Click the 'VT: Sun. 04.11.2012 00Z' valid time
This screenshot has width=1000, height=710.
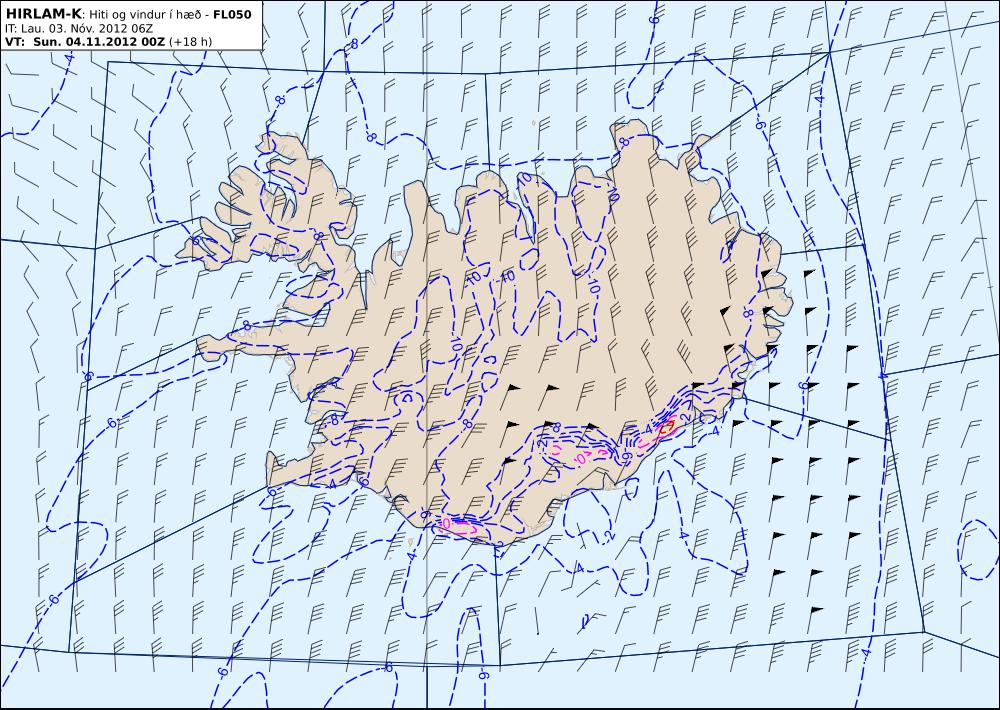(85, 42)
